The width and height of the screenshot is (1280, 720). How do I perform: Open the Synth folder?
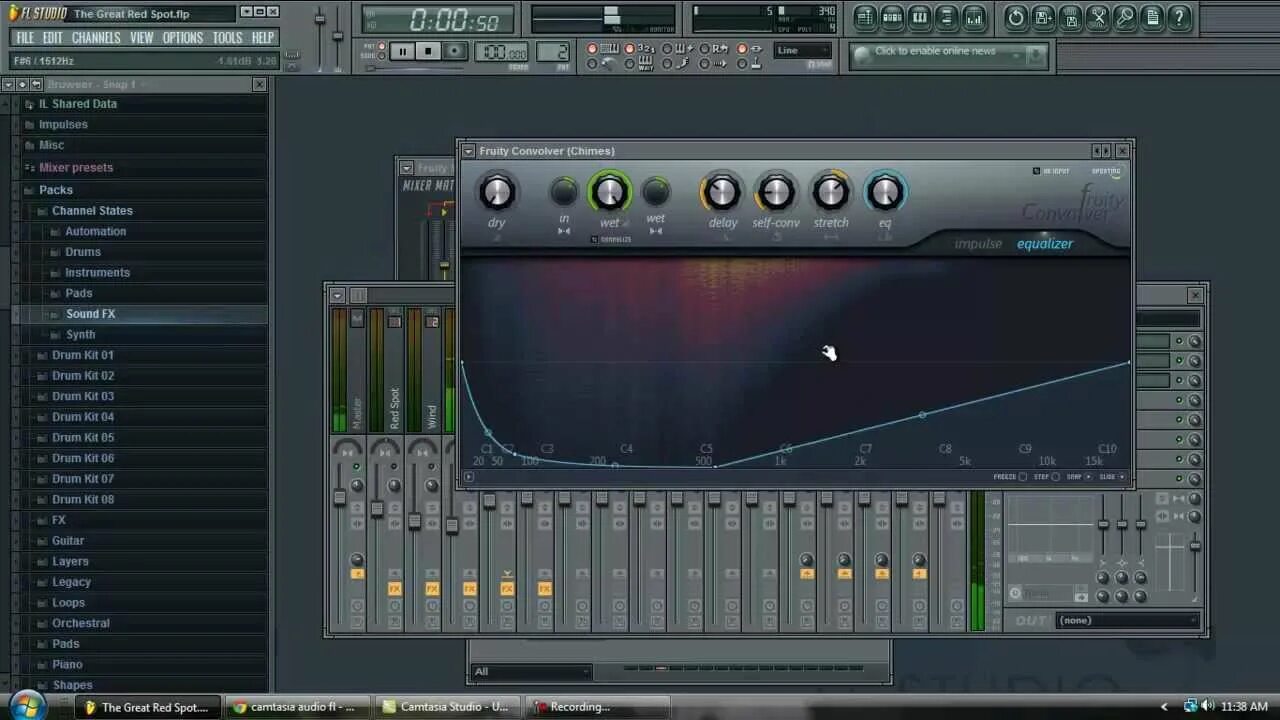[80, 335]
